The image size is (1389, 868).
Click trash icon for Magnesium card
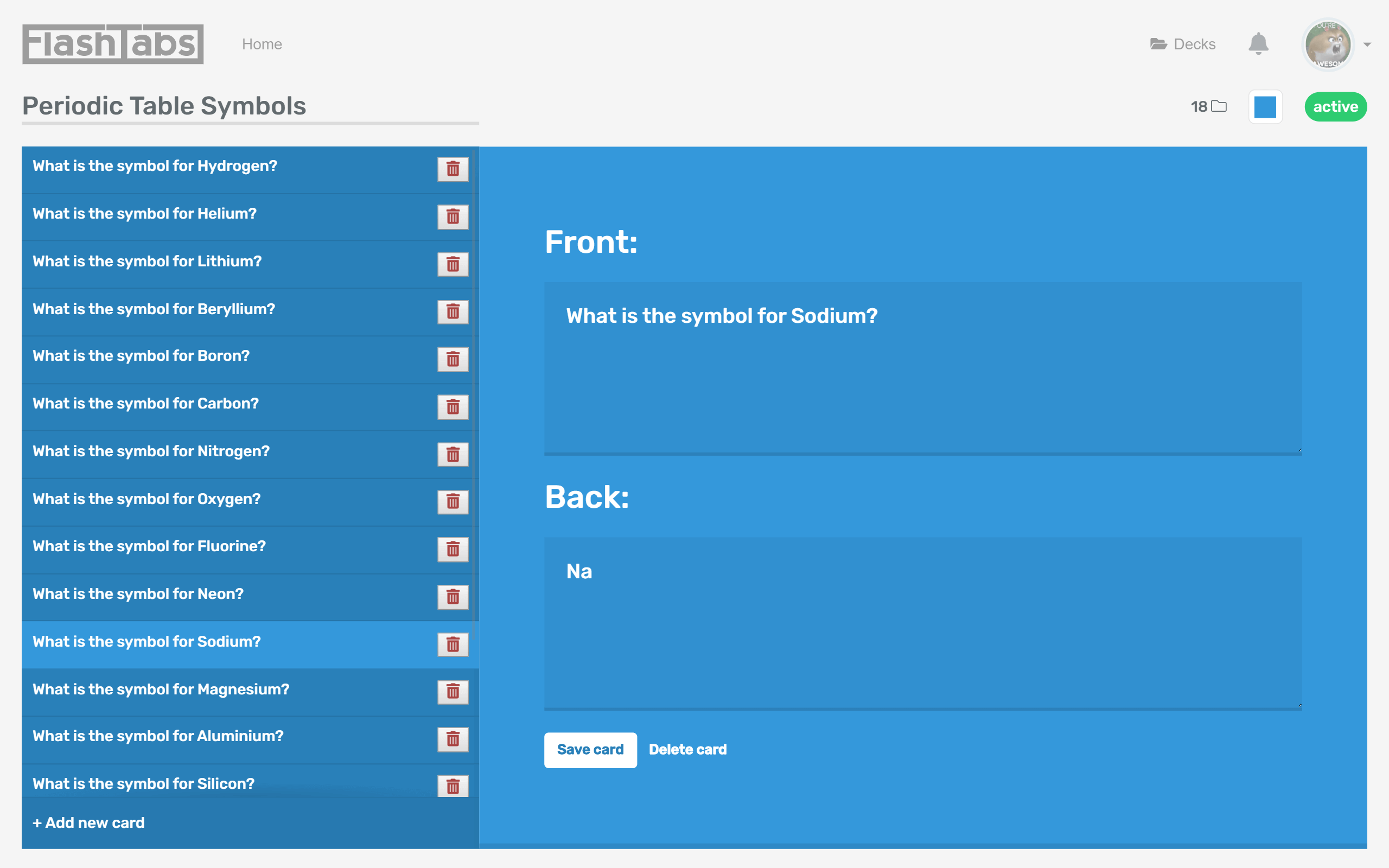(x=453, y=692)
